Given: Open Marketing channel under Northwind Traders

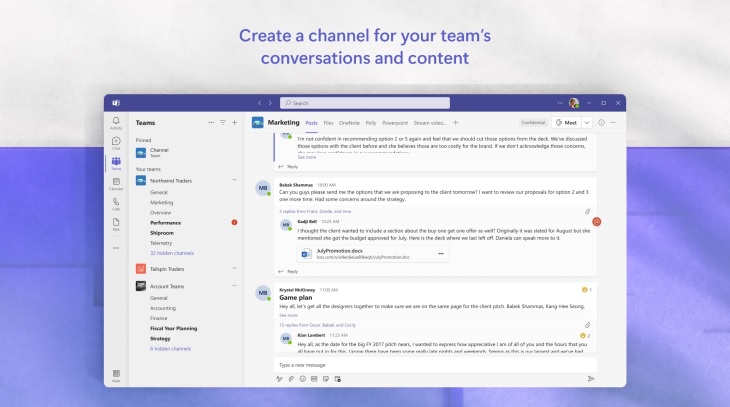Looking at the screenshot, I should (x=162, y=203).
